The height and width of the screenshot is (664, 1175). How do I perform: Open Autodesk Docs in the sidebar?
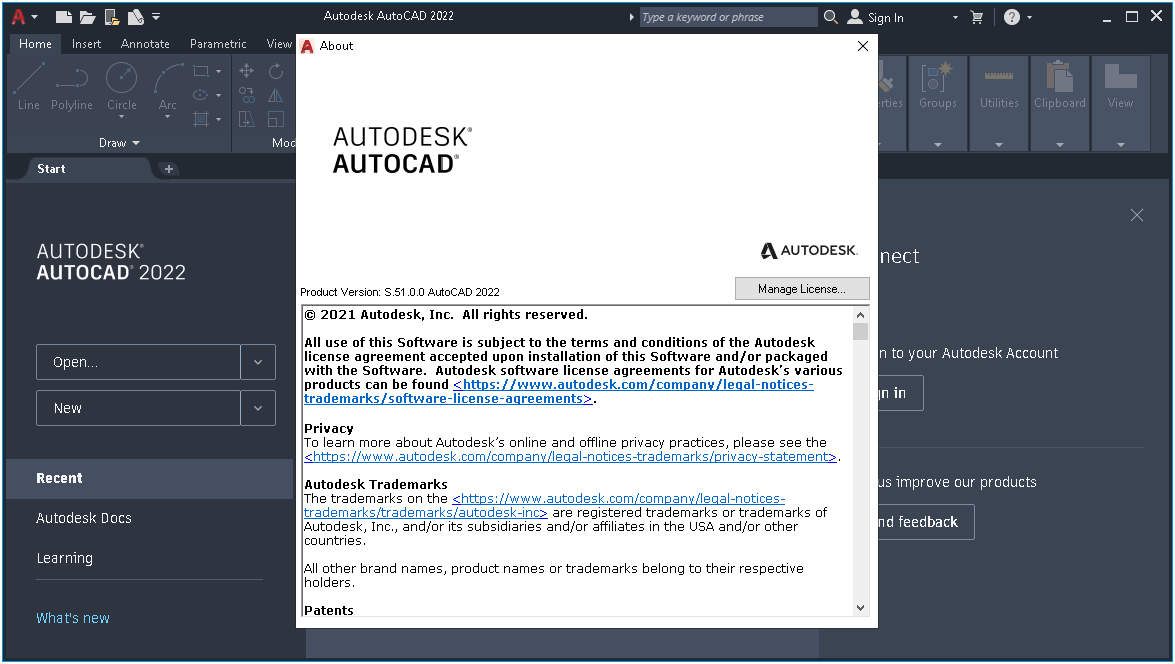click(x=83, y=518)
